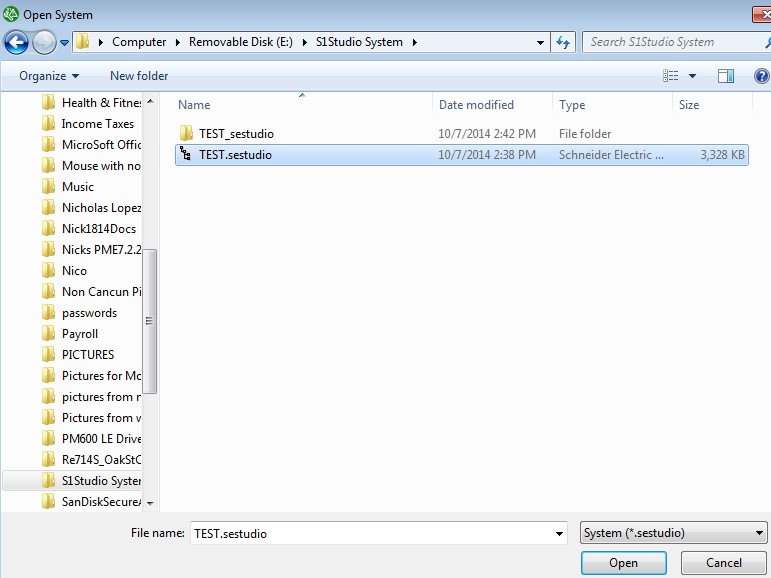Screen dimensions: 771x578
Task: Click the PM600 LE Drive folder icon
Action: point(48,438)
